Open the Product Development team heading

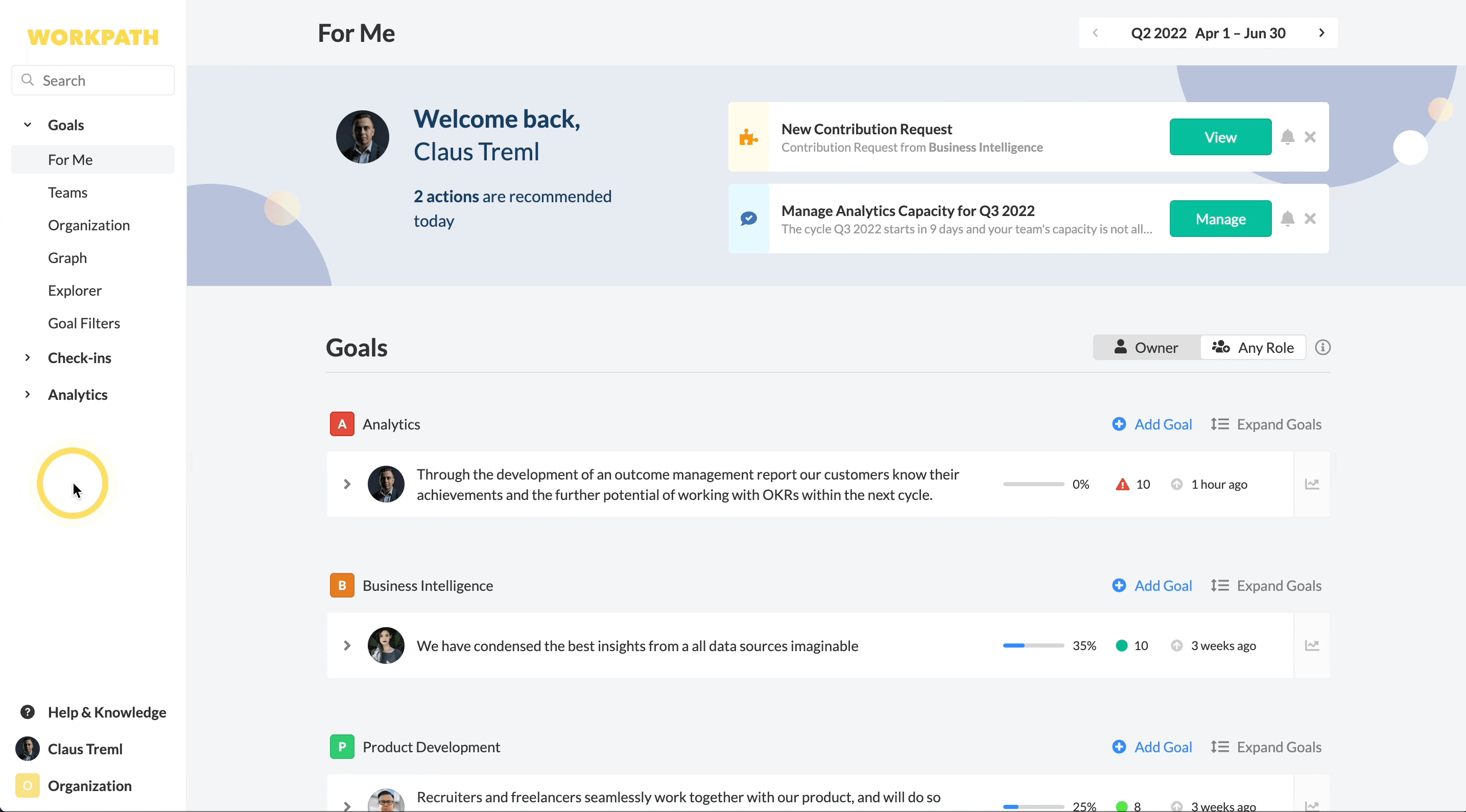(x=431, y=747)
